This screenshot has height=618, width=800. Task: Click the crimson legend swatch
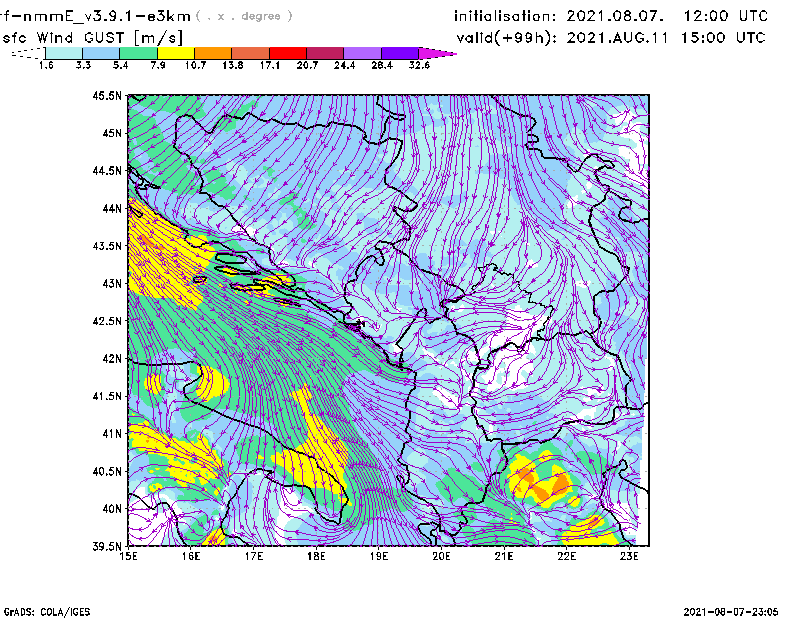[325, 53]
